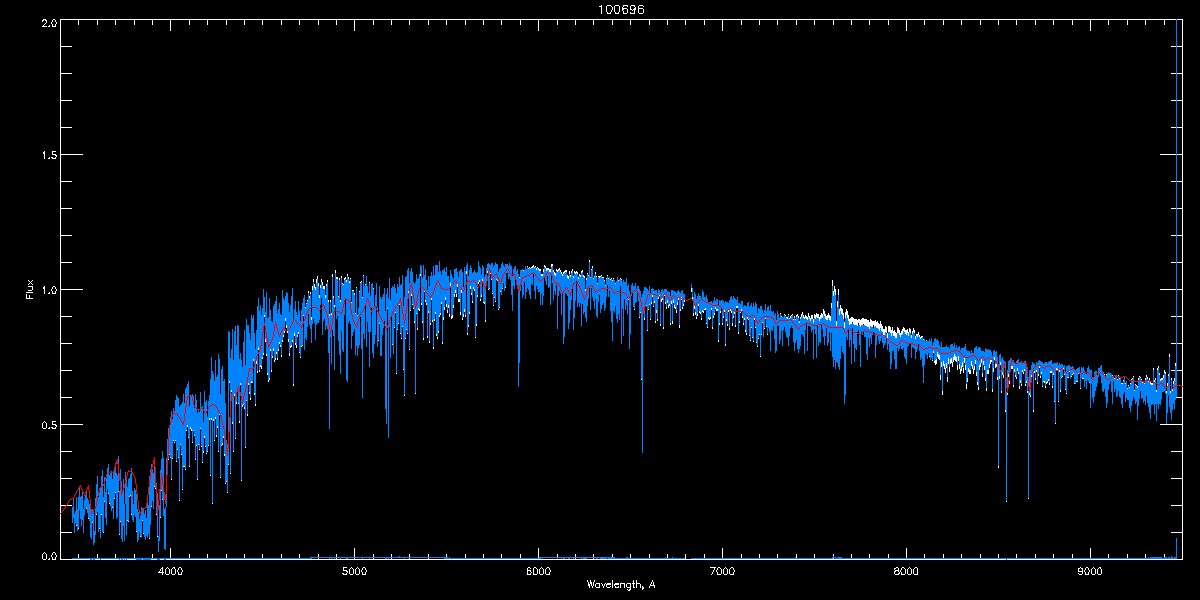This screenshot has width=1200, height=600.
Task: Click the 0.5 y-axis tick label
Action: [x=48, y=424]
